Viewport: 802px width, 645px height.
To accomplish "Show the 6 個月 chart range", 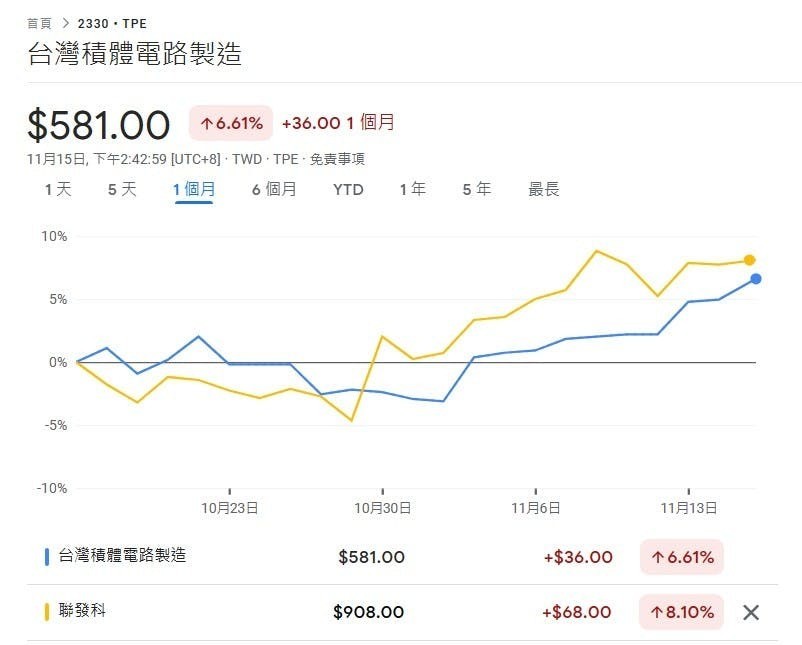I will (274, 189).
